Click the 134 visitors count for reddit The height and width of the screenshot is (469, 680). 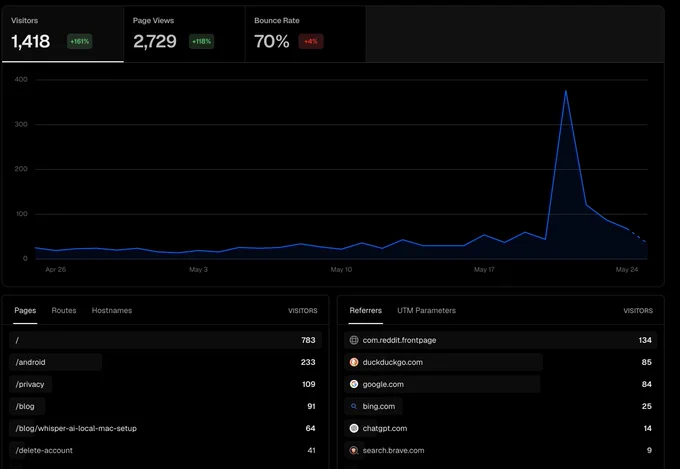pyautogui.click(x=645, y=340)
